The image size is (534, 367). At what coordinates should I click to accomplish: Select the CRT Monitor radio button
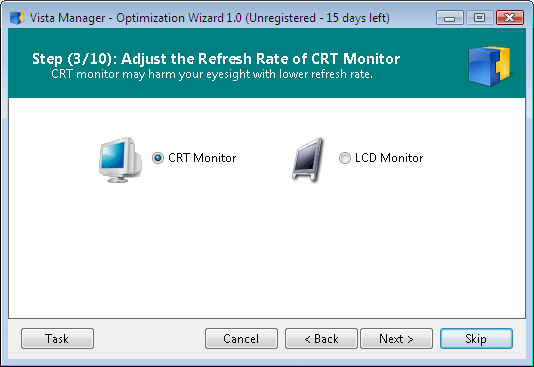(x=158, y=158)
